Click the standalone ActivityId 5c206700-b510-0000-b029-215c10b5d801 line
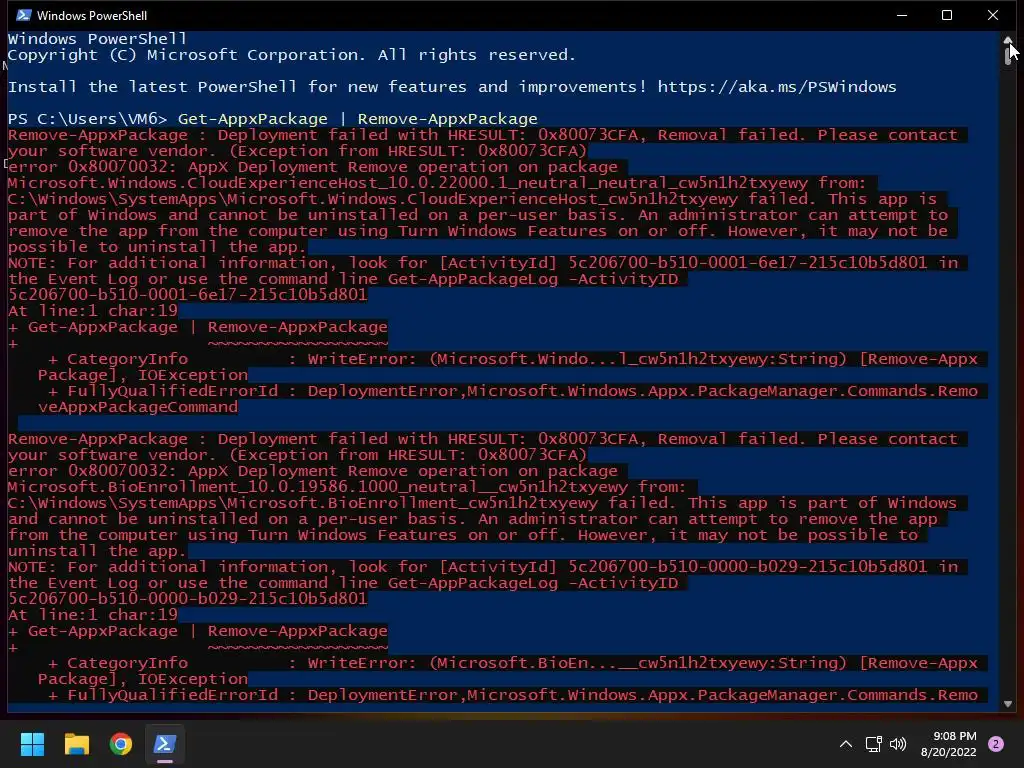 [x=187, y=599]
